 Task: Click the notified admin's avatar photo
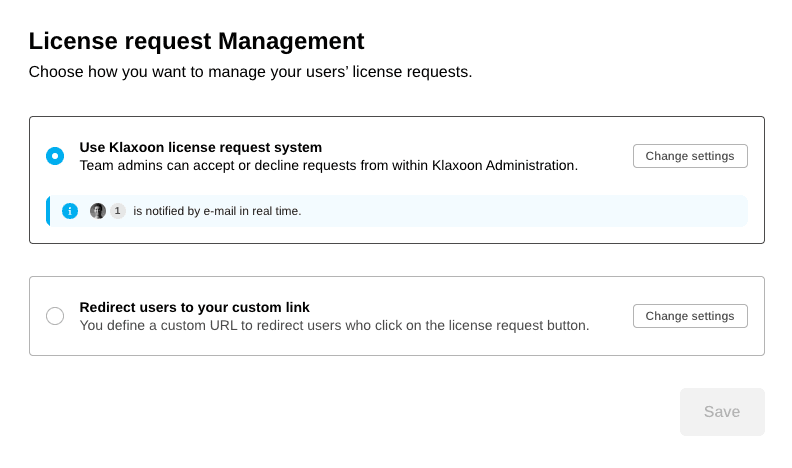[98, 211]
